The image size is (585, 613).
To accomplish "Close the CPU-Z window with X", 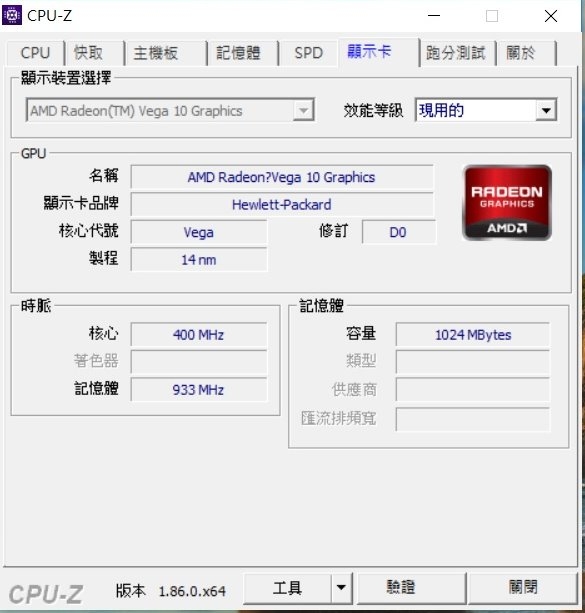I will 551,16.
